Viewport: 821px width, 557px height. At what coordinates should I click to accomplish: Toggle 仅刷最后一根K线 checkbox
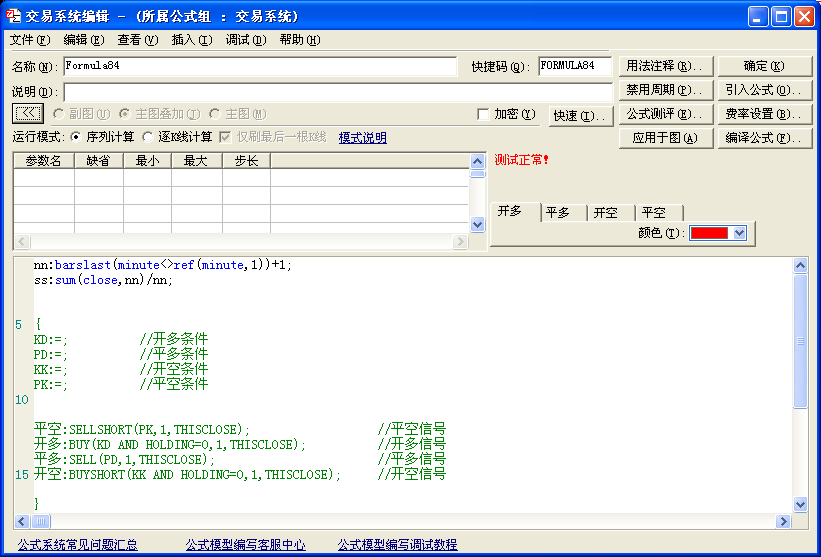pos(225,137)
